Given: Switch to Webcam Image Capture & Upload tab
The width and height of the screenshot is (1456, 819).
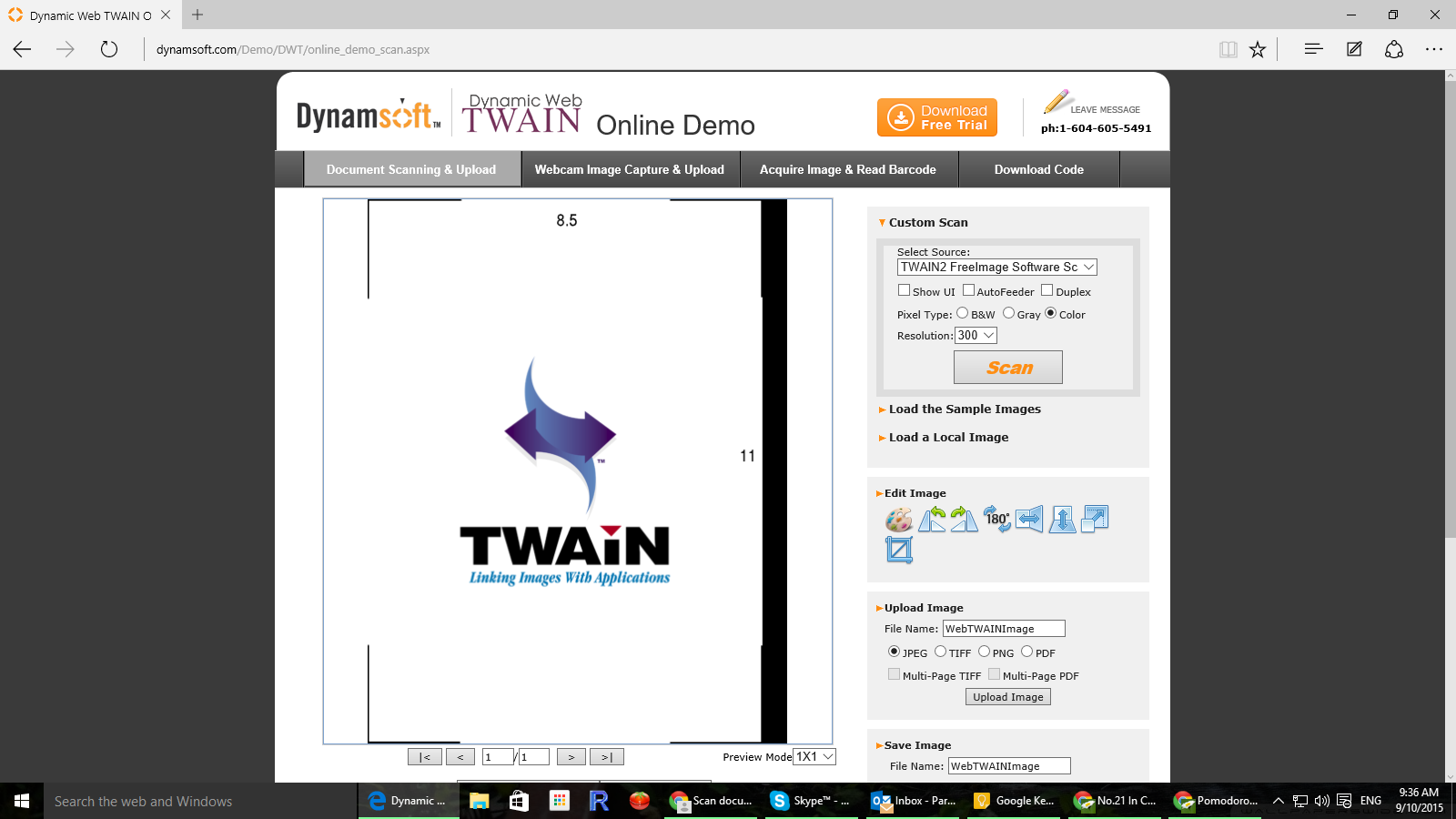Looking at the screenshot, I should tap(629, 169).
